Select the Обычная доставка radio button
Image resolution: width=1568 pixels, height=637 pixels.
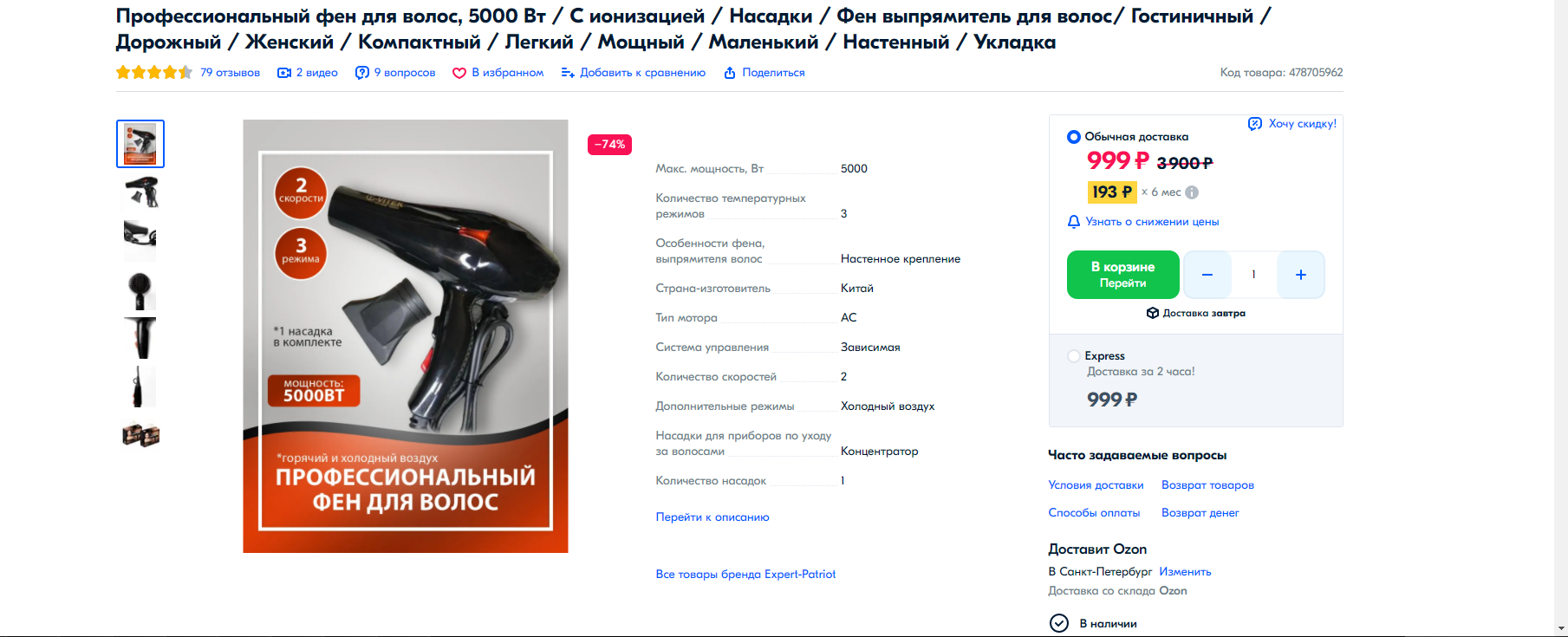pyautogui.click(x=1074, y=137)
